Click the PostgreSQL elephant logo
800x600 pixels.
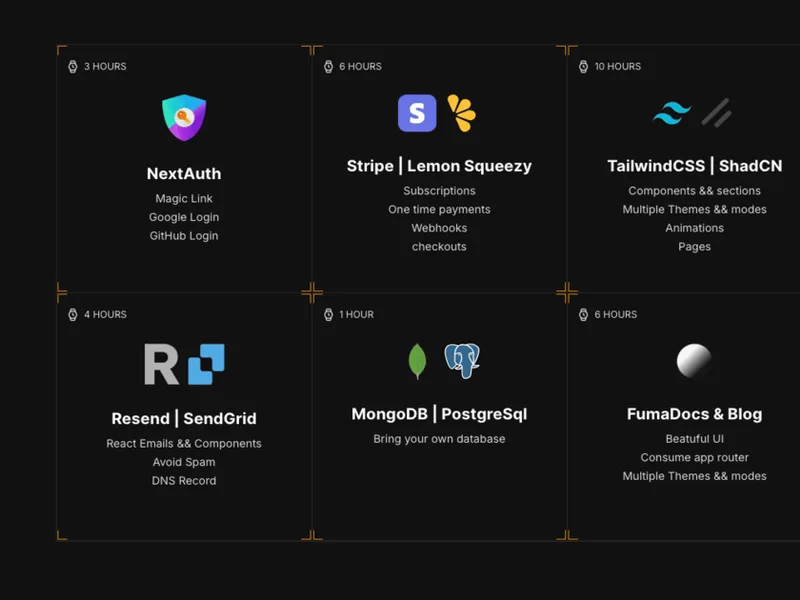point(462,361)
